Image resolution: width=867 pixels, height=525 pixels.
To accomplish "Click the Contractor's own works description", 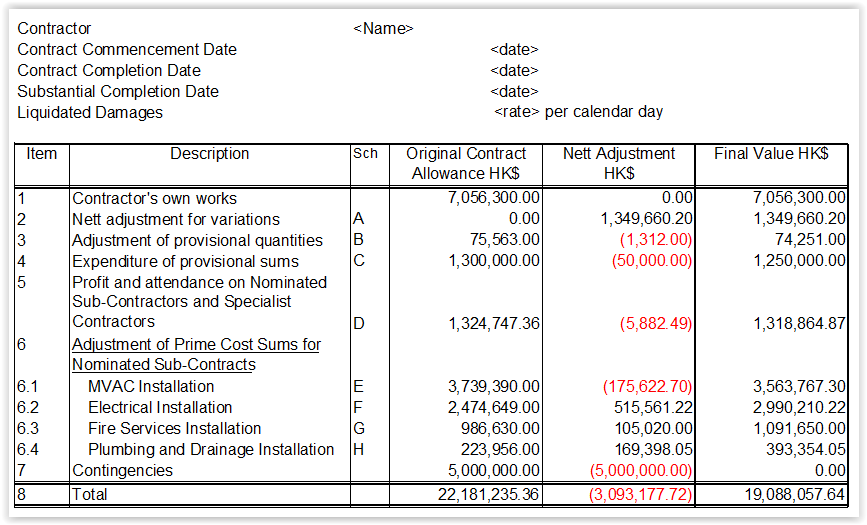I will coord(154,198).
